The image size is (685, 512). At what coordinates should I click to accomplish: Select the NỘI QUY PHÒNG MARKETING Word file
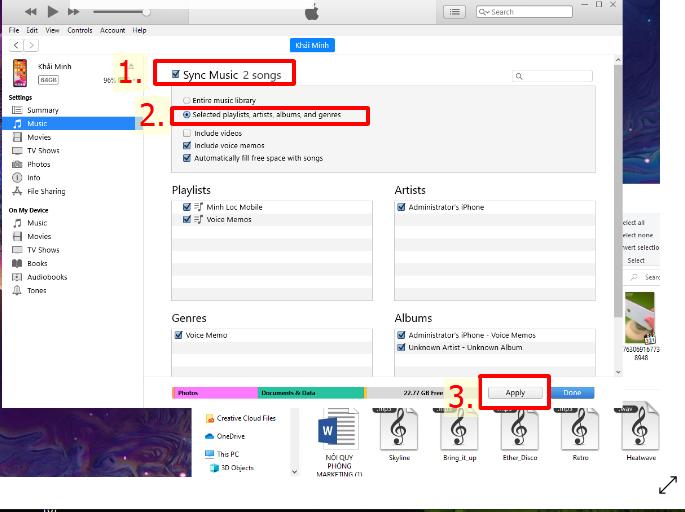point(339,441)
